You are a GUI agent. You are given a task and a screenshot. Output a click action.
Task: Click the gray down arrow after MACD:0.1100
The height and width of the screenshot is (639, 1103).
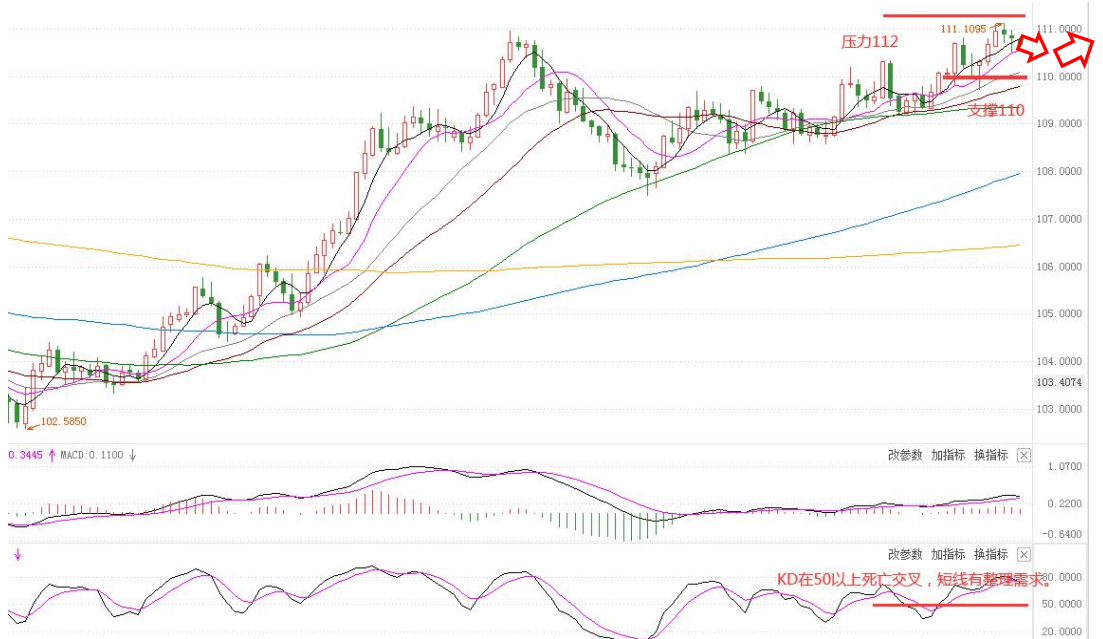tap(132, 455)
